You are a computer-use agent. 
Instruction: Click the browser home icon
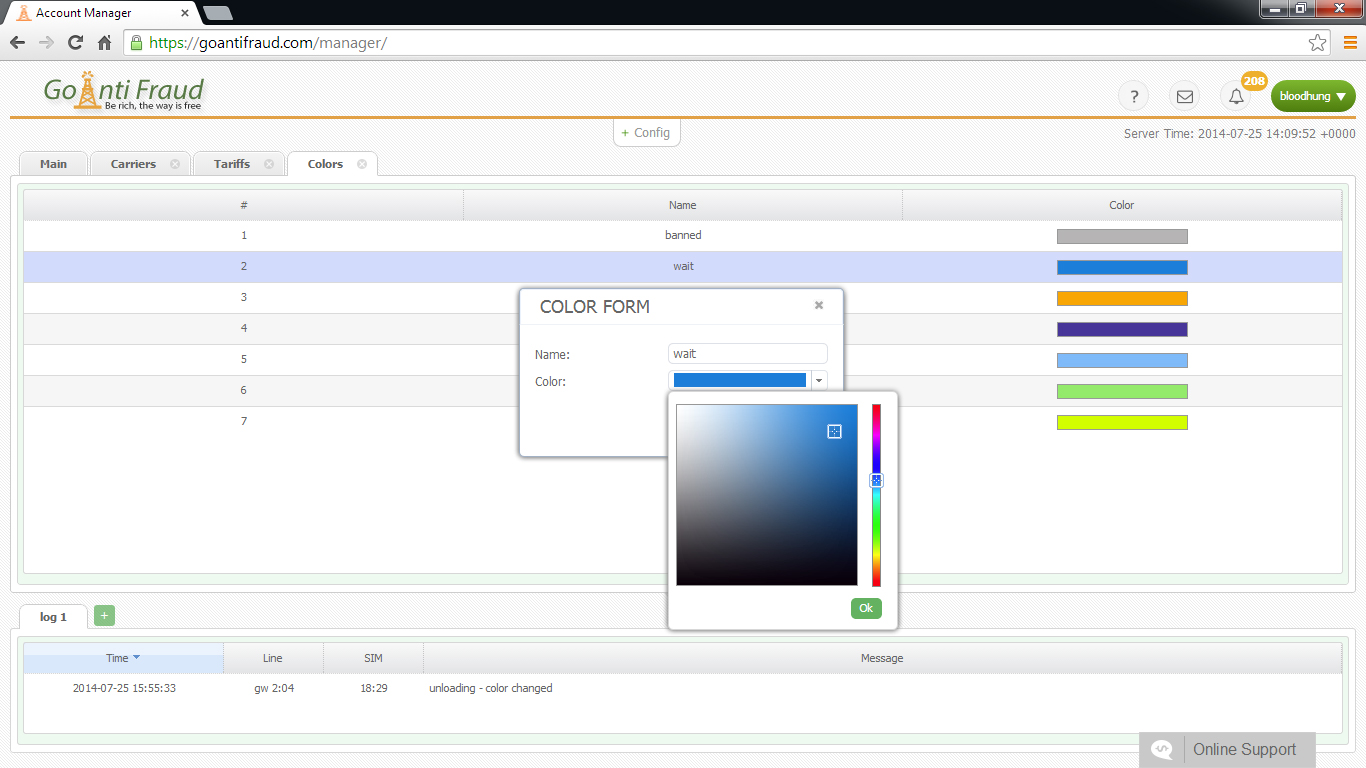[104, 43]
